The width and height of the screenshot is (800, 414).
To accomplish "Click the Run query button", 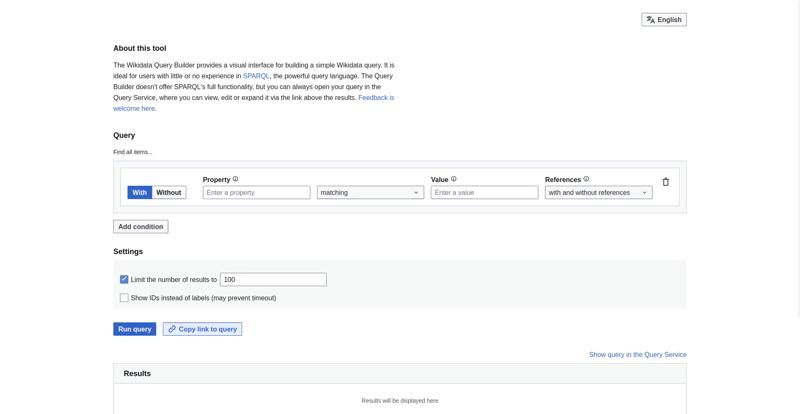I will pyautogui.click(x=135, y=329).
